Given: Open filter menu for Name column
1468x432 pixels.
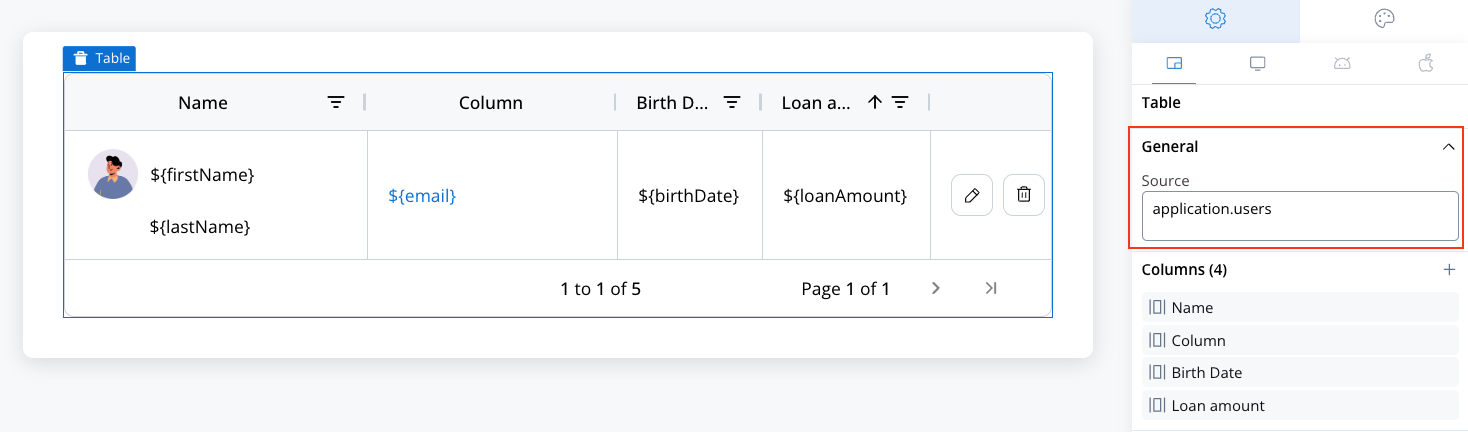Looking at the screenshot, I should pos(337,102).
